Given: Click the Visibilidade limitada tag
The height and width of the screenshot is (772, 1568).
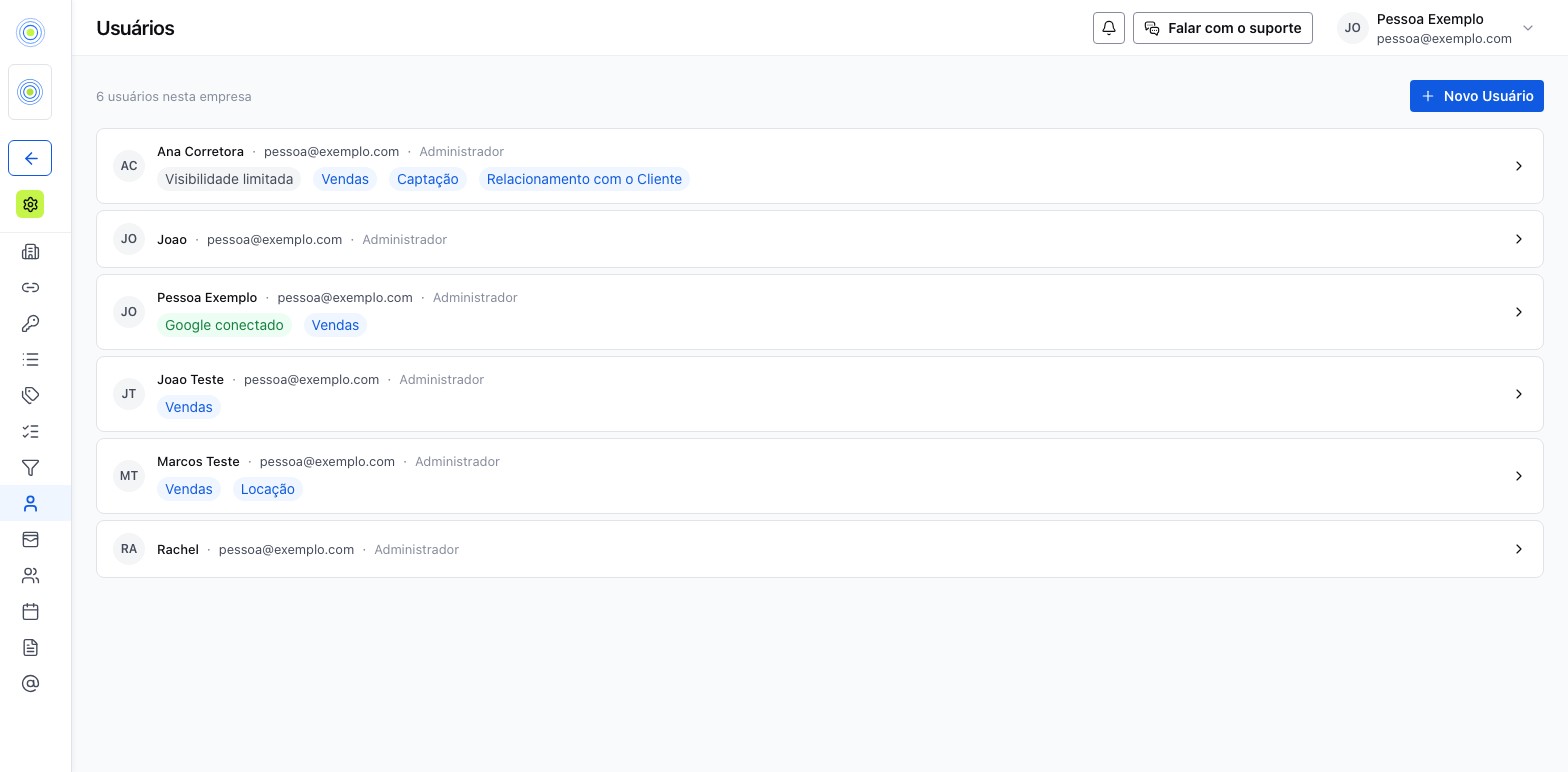Looking at the screenshot, I should point(229,179).
